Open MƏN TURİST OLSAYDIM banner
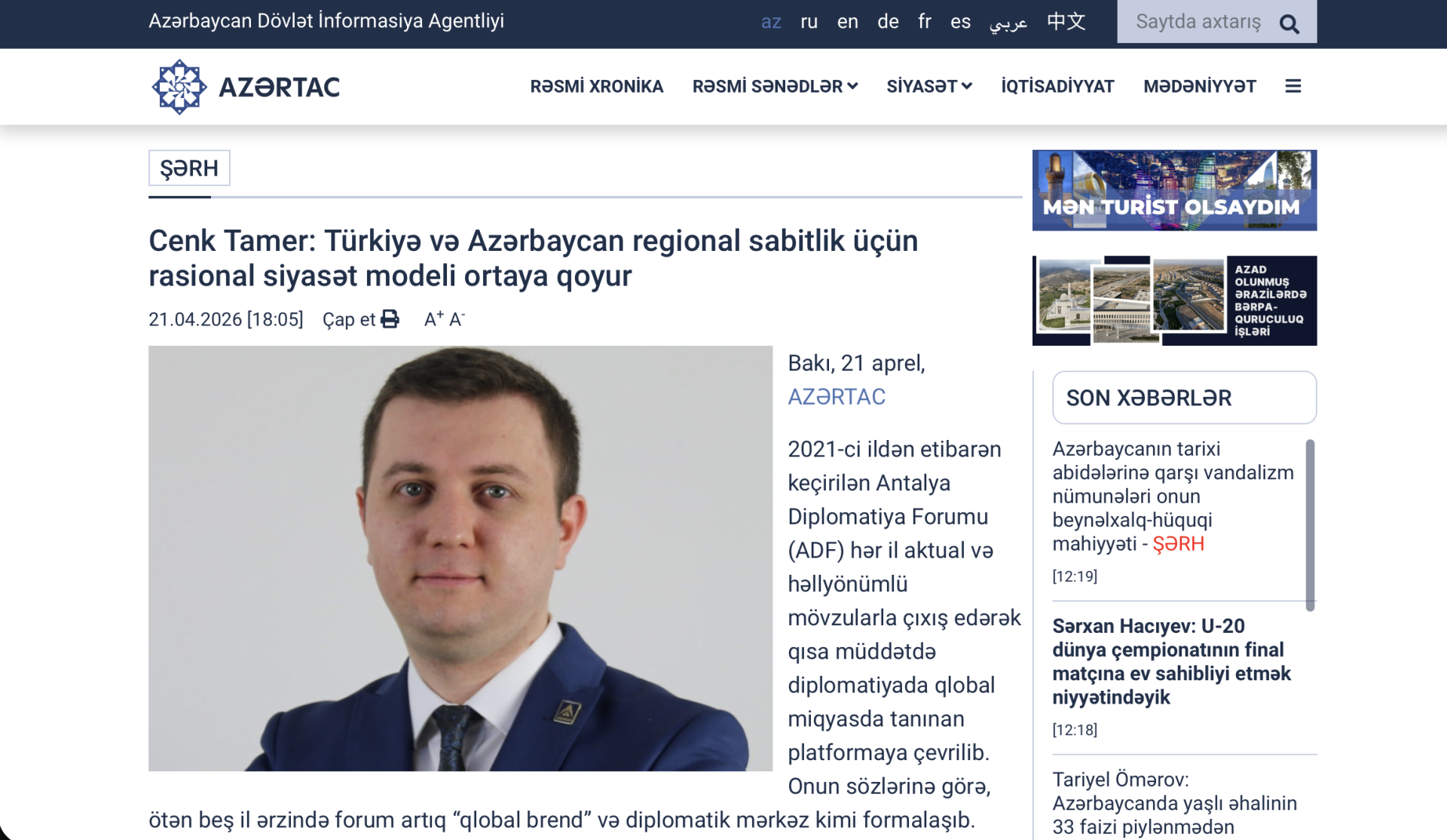The width and height of the screenshot is (1447, 840). (1173, 190)
